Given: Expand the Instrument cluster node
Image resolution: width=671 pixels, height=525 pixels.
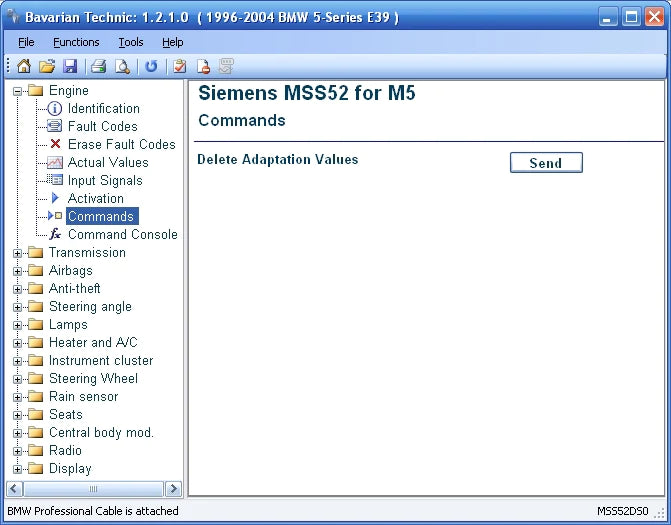Looking at the screenshot, I should [x=18, y=361].
